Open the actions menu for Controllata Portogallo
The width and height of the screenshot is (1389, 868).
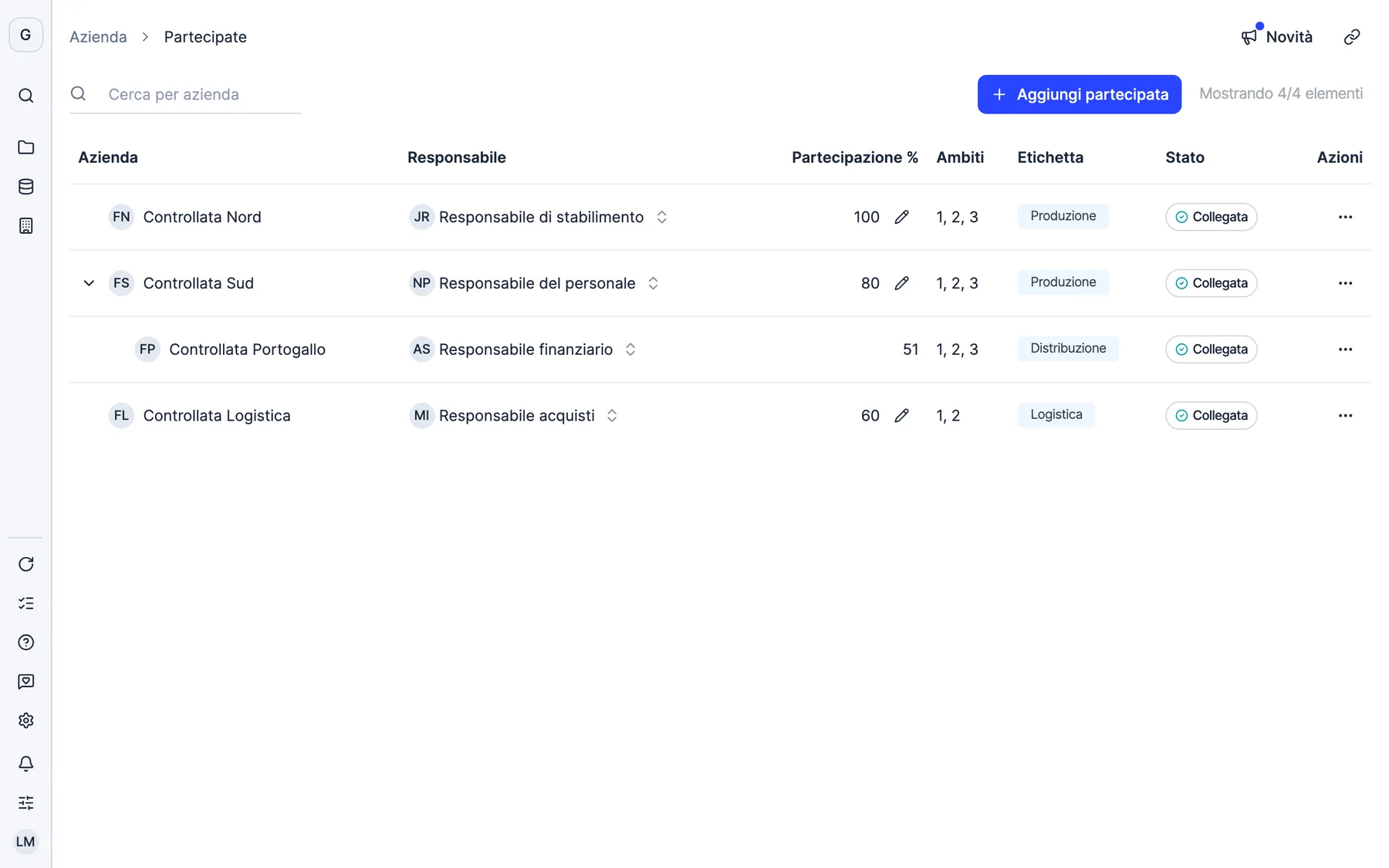tap(1345, 350)
